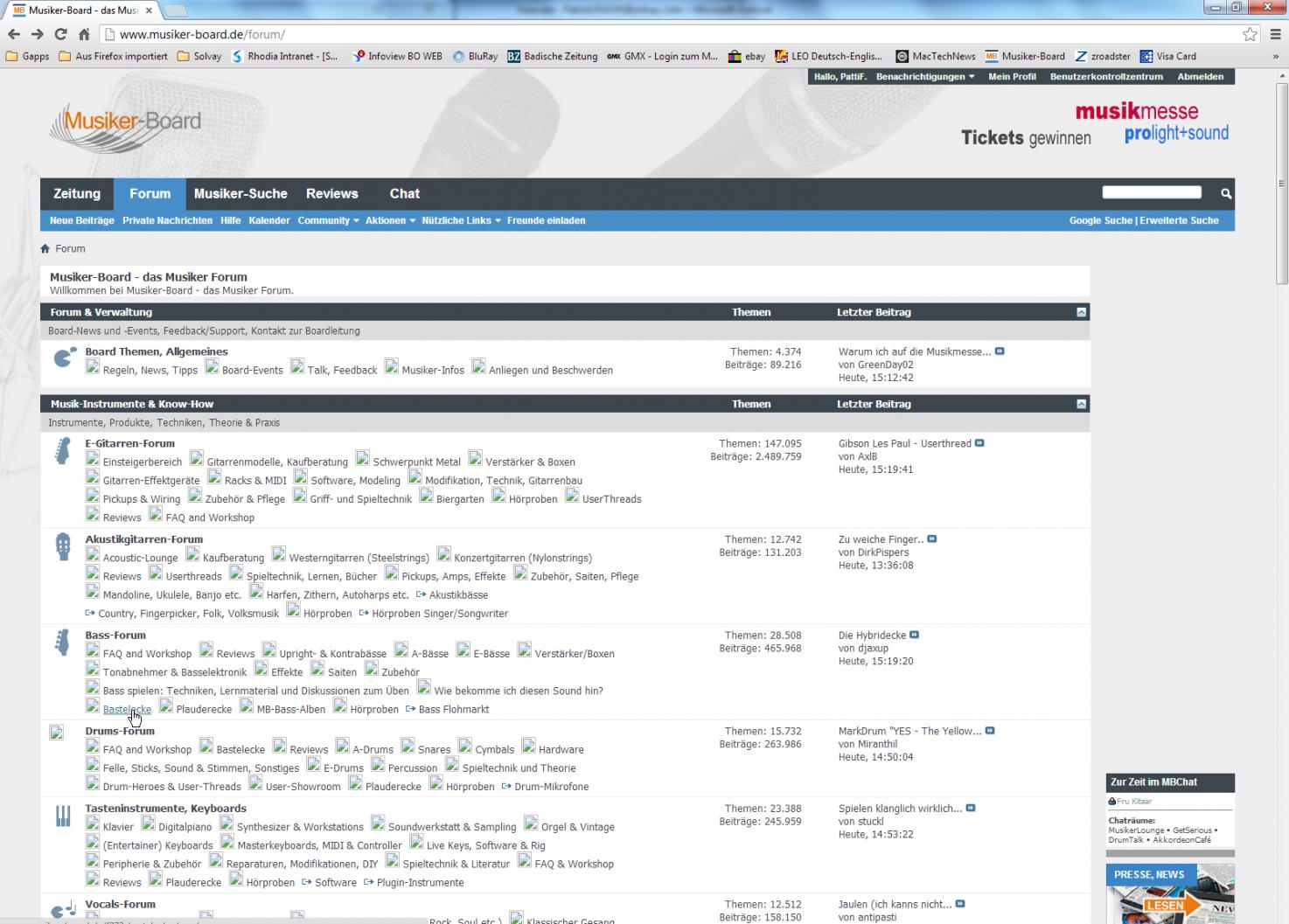Jump to last post icon after 'Gibson Les Paul - Userthread'
The width and height of the screenshot is (1289, 924).
[x=979, y=443]
